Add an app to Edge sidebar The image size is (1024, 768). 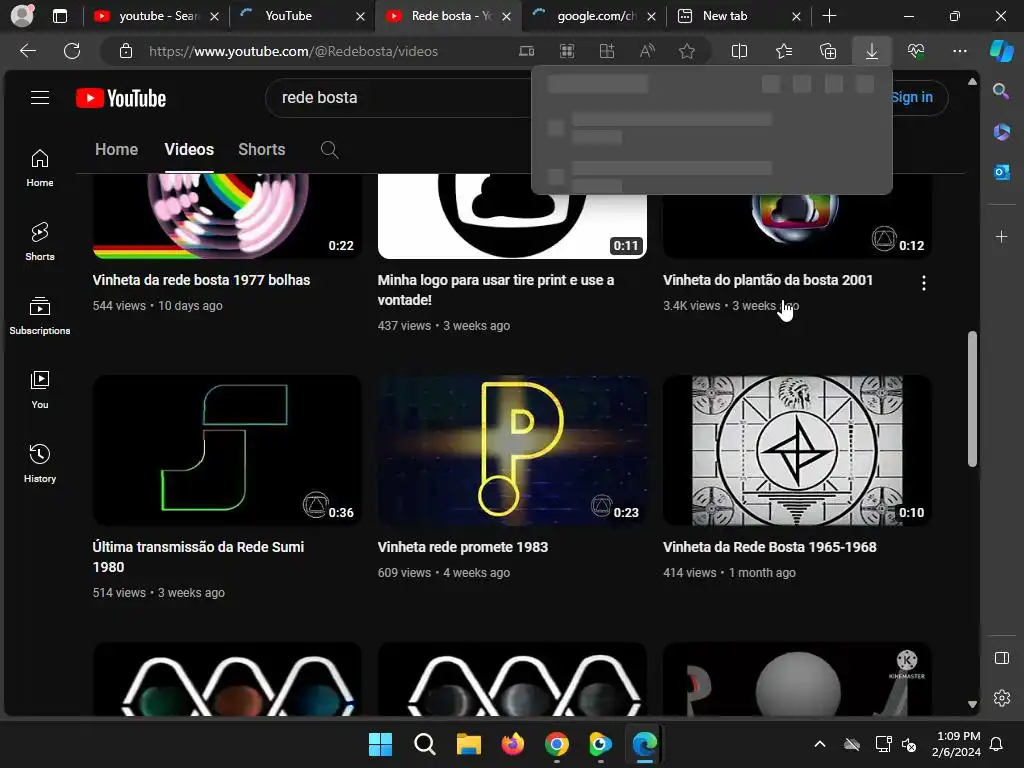[1001, 236]
